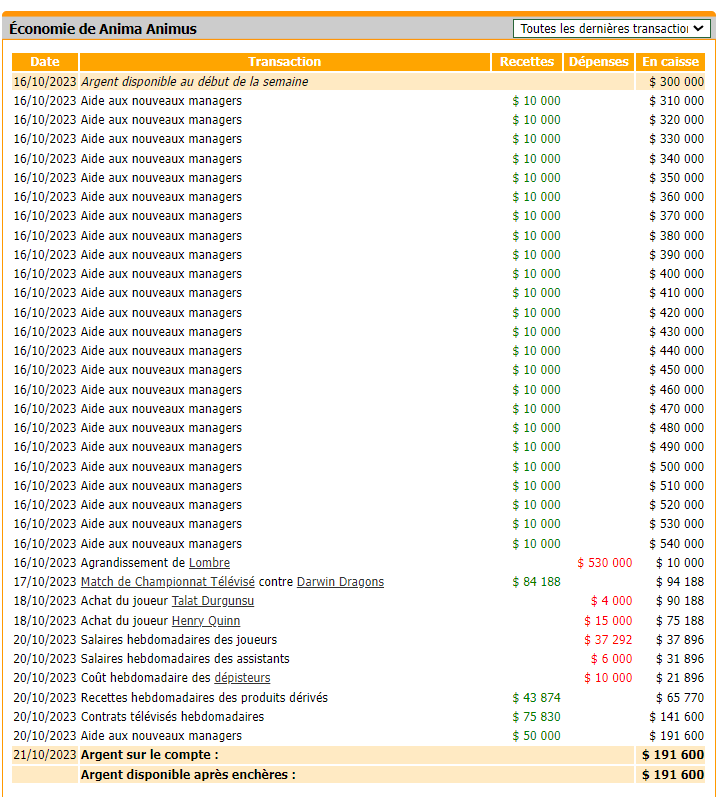Click the Recettes column header
This screenshot has width=718, height=797.
click(x=526, y=62)
